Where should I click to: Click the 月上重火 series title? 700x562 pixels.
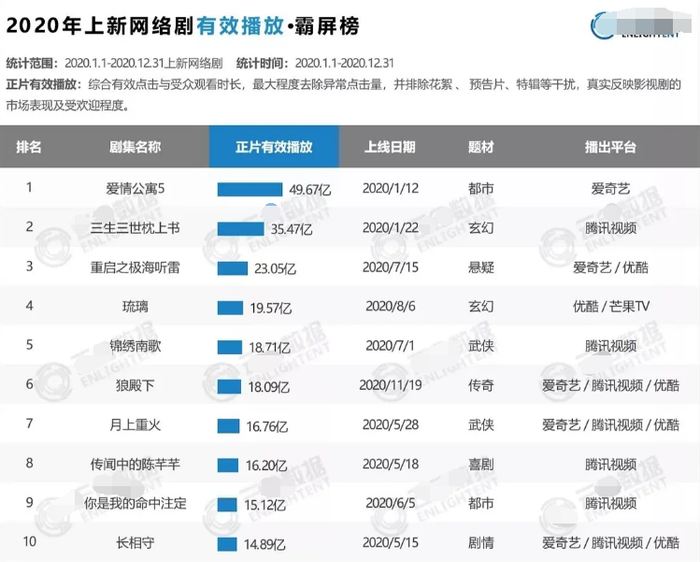click(134, 425)
